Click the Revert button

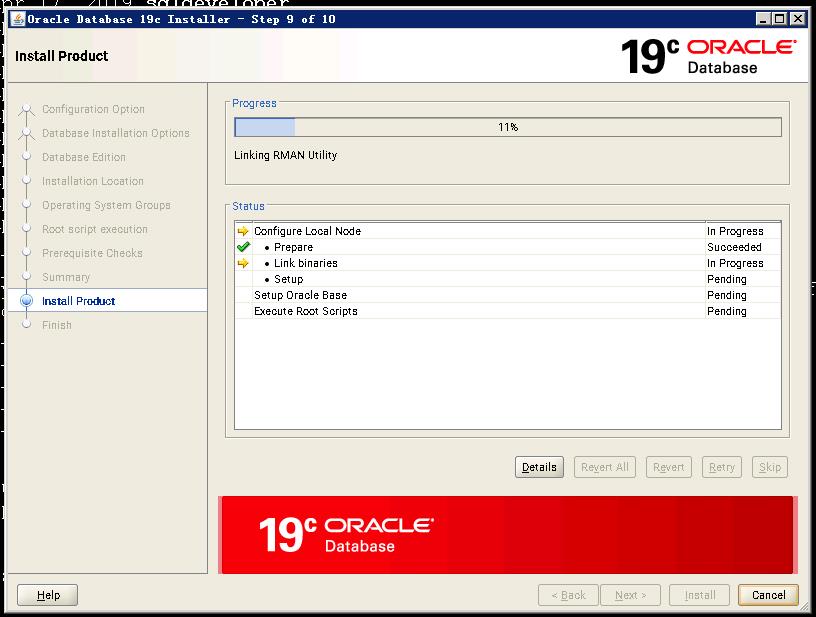click(669, 467)
